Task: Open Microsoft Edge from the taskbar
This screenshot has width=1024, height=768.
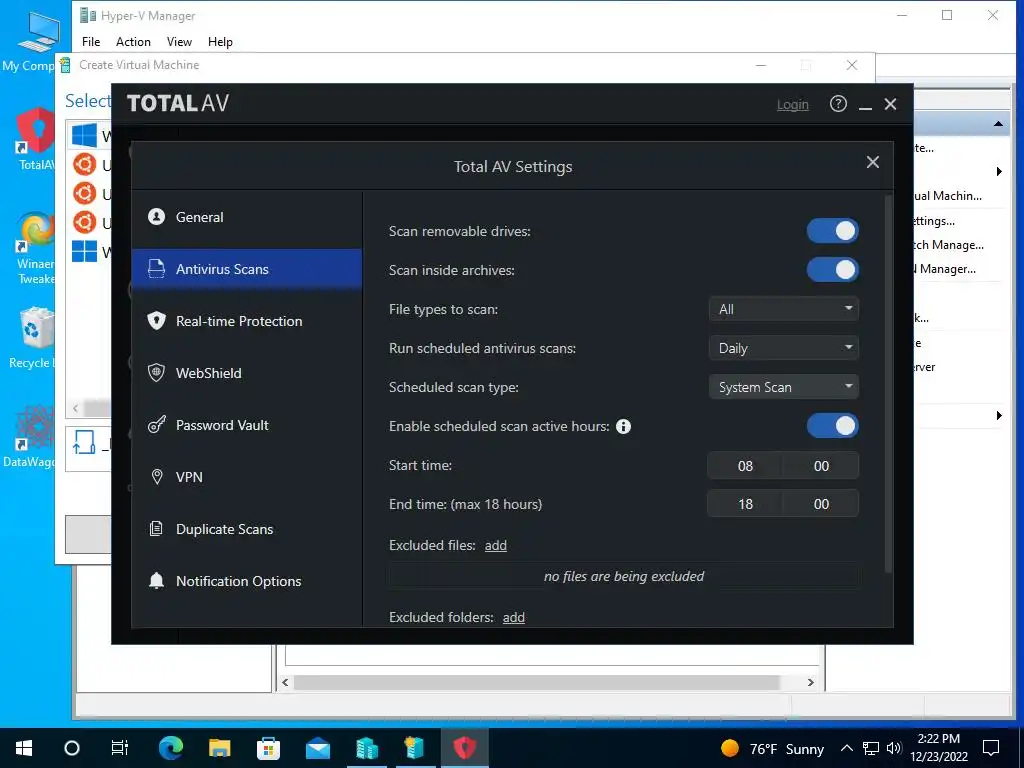Action: click(x=171, y=748)
